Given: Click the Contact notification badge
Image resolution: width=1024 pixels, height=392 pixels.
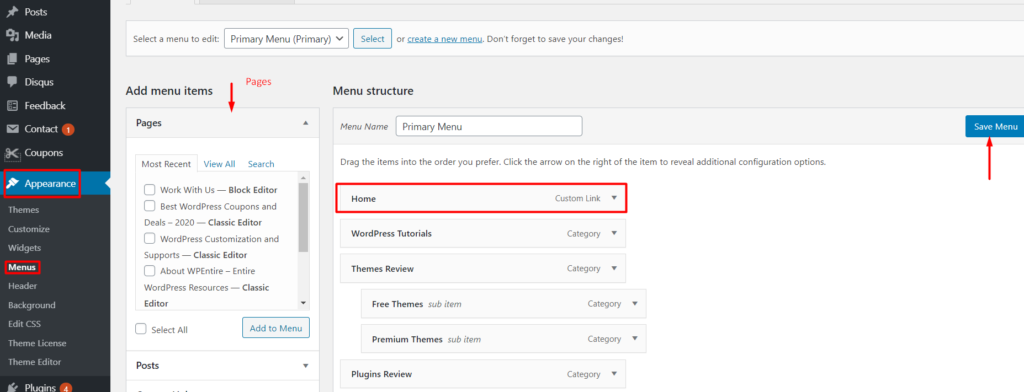Looking at the screenshot, I should 68,130.
